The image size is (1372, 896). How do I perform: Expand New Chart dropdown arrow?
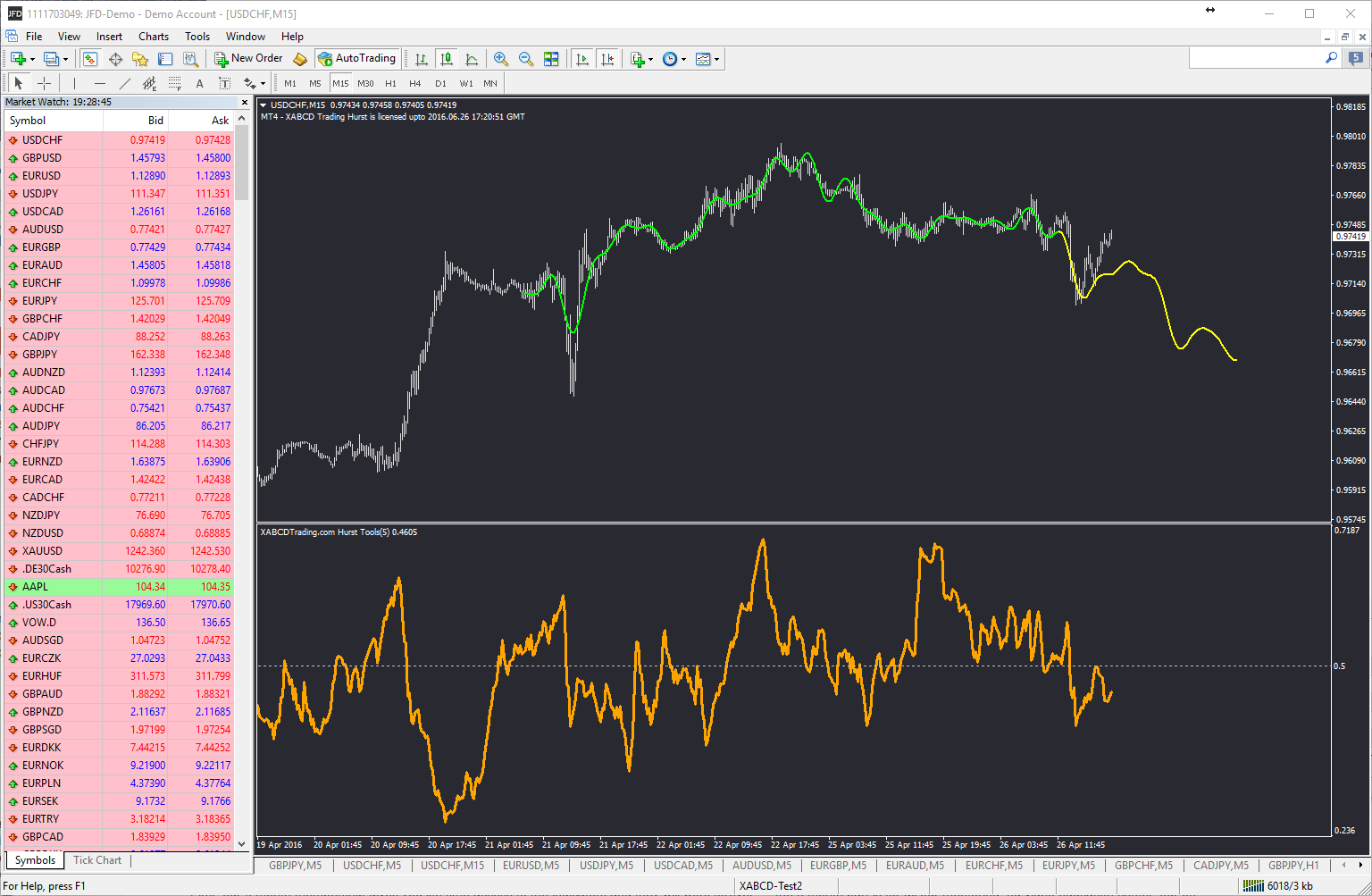[x=32, y=60]
